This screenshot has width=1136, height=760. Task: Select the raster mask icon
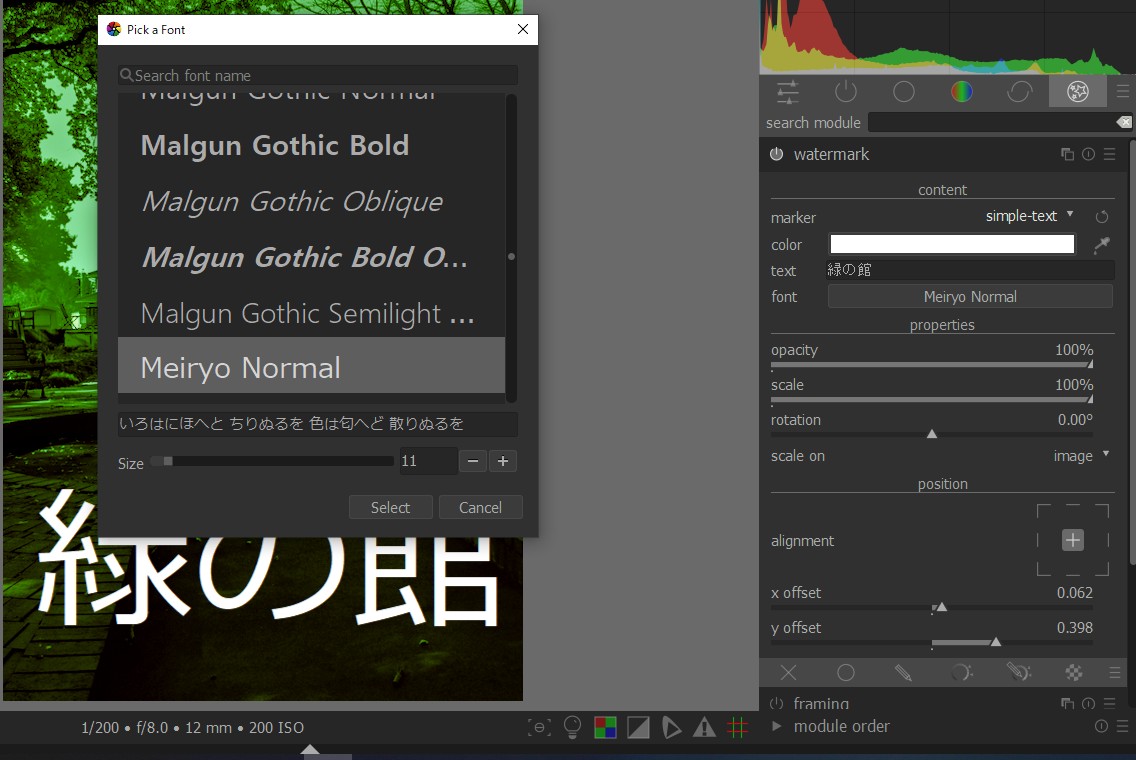pos(1074,673)
